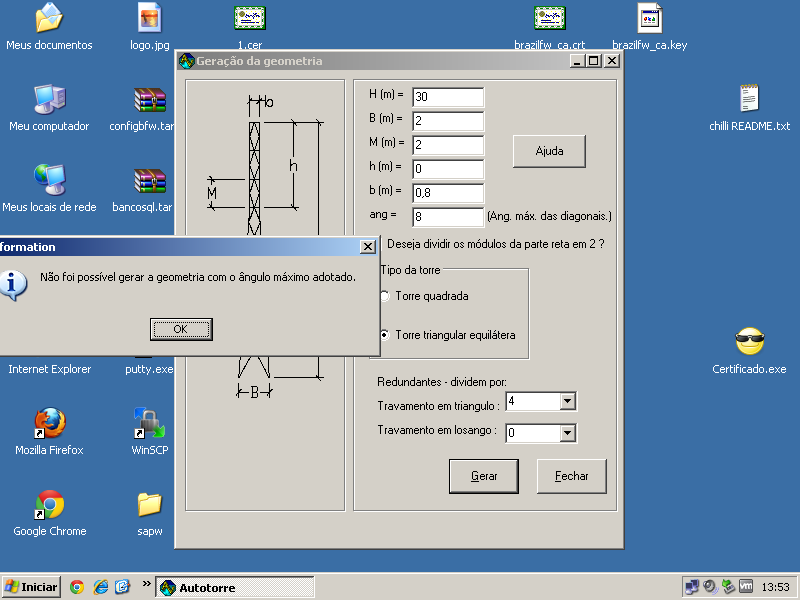
Task: Open the WinSCP desktop icon
Action: (x=149, y=423)
